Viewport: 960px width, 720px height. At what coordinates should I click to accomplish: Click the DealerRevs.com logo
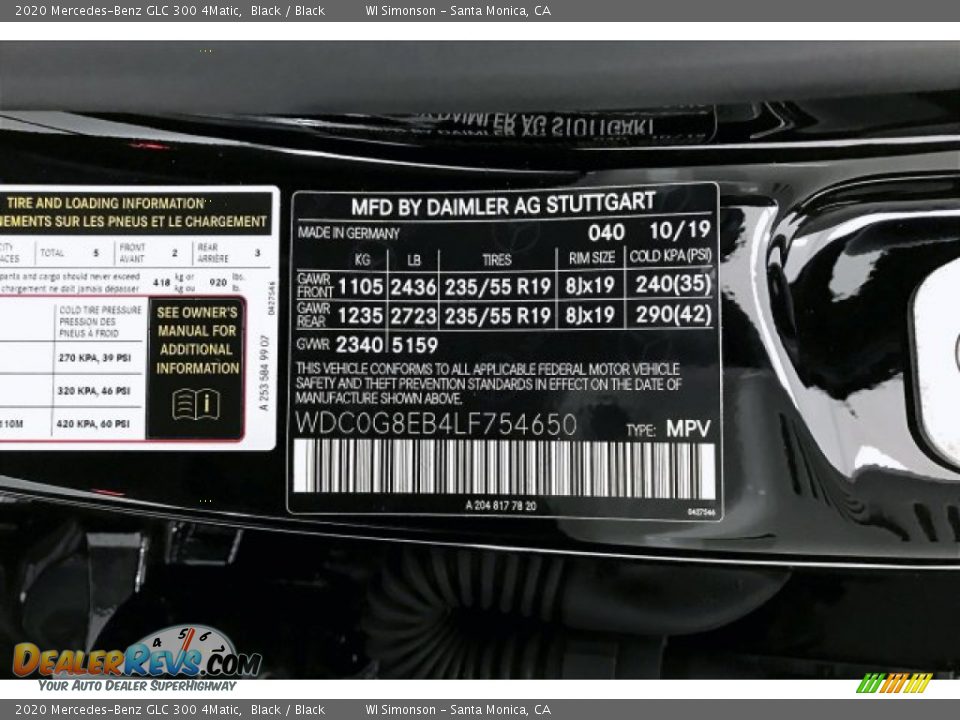pyautogui.click(x=136, y=660)
